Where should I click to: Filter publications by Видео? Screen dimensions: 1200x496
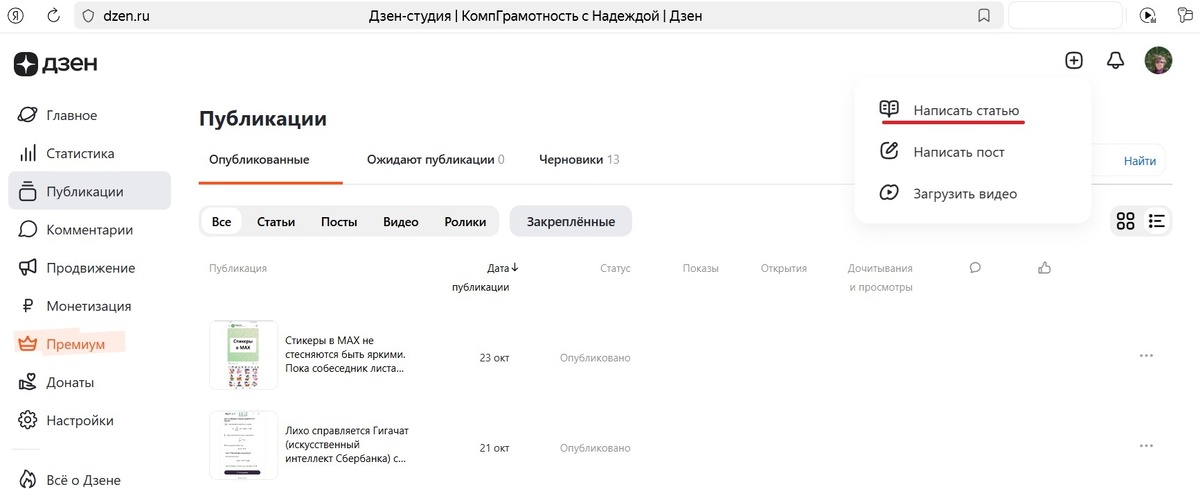coord(401,222)
